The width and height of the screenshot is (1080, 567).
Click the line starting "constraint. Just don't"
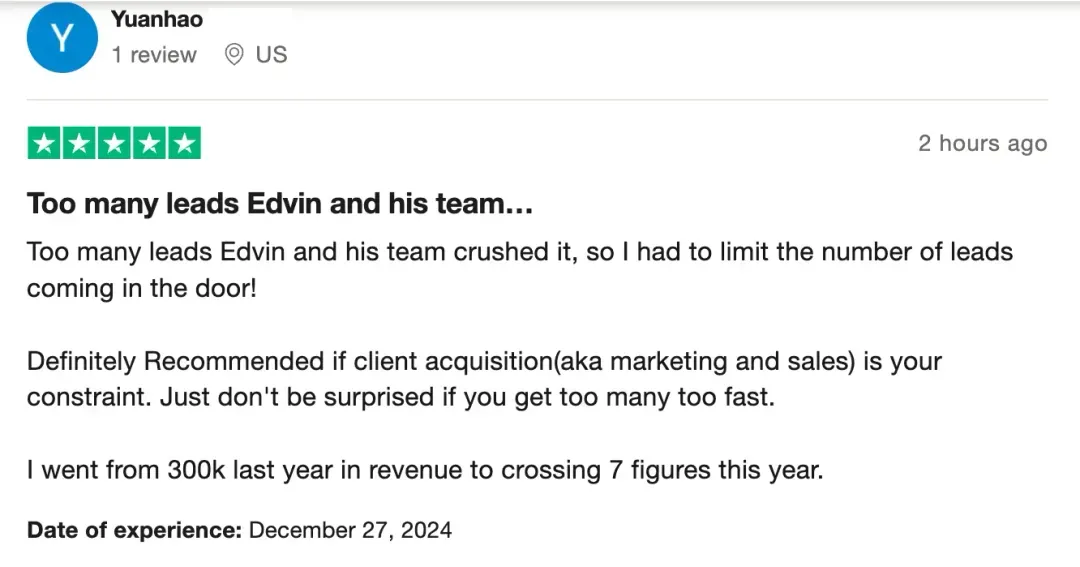[x=400, y=397]
